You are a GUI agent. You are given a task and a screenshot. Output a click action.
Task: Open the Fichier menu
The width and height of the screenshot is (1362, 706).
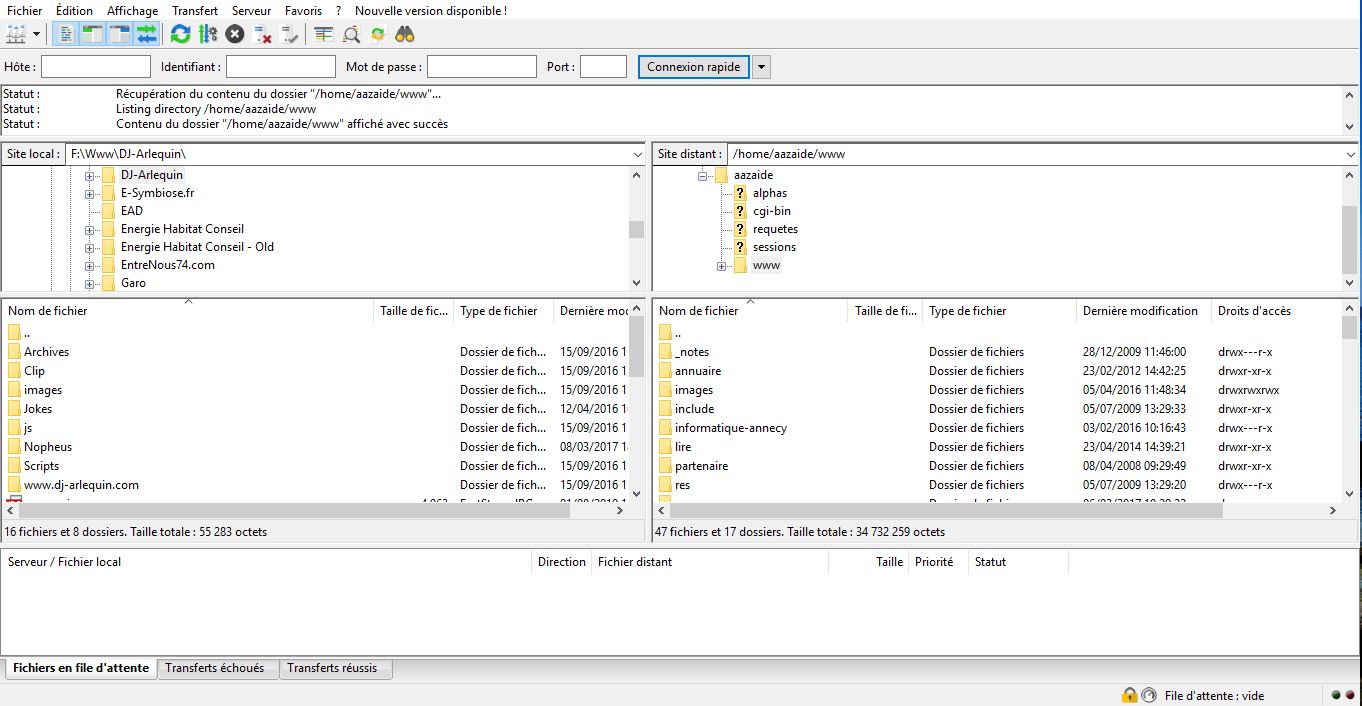tap(25, 11)
